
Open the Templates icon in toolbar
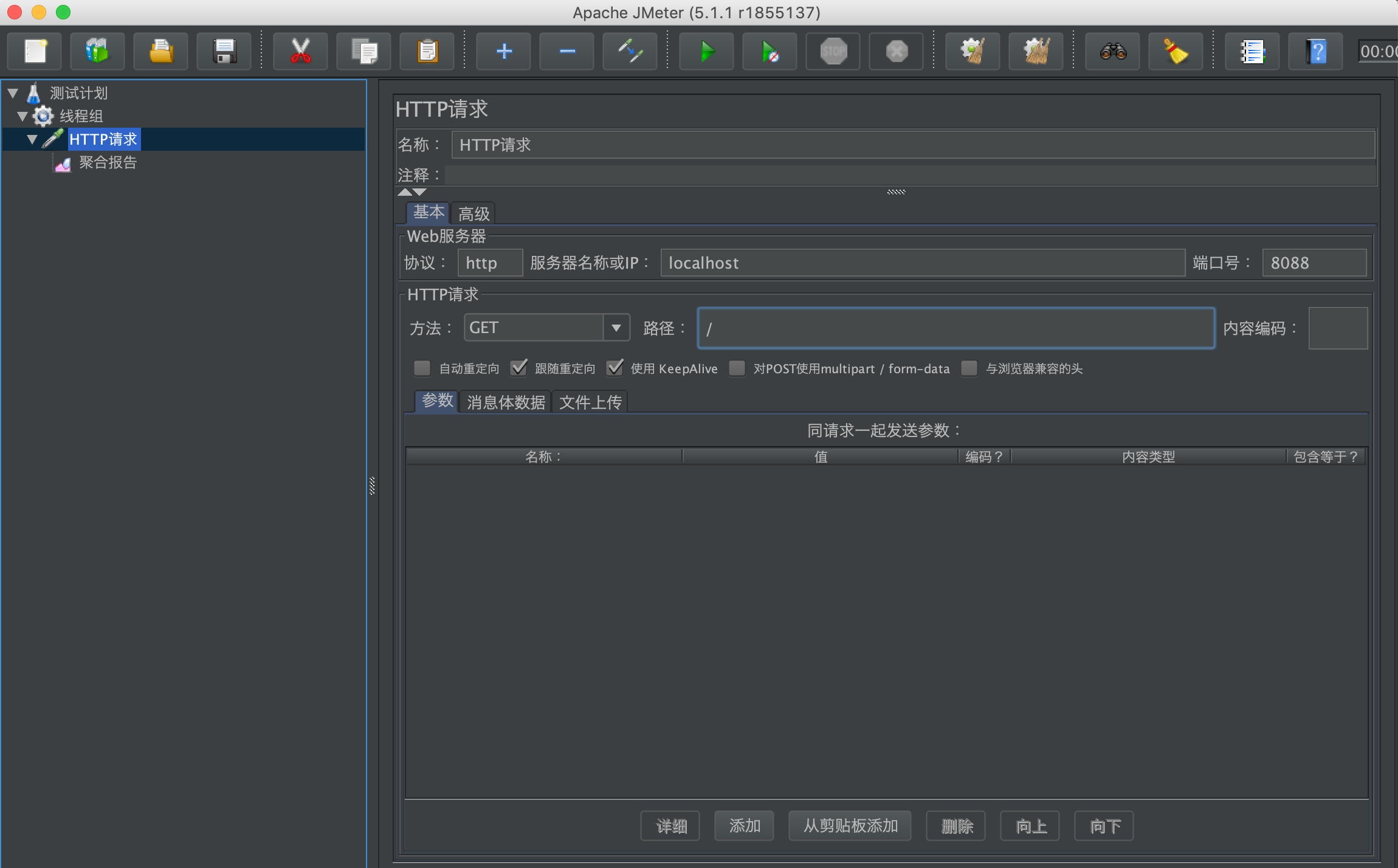coord(97,52)
